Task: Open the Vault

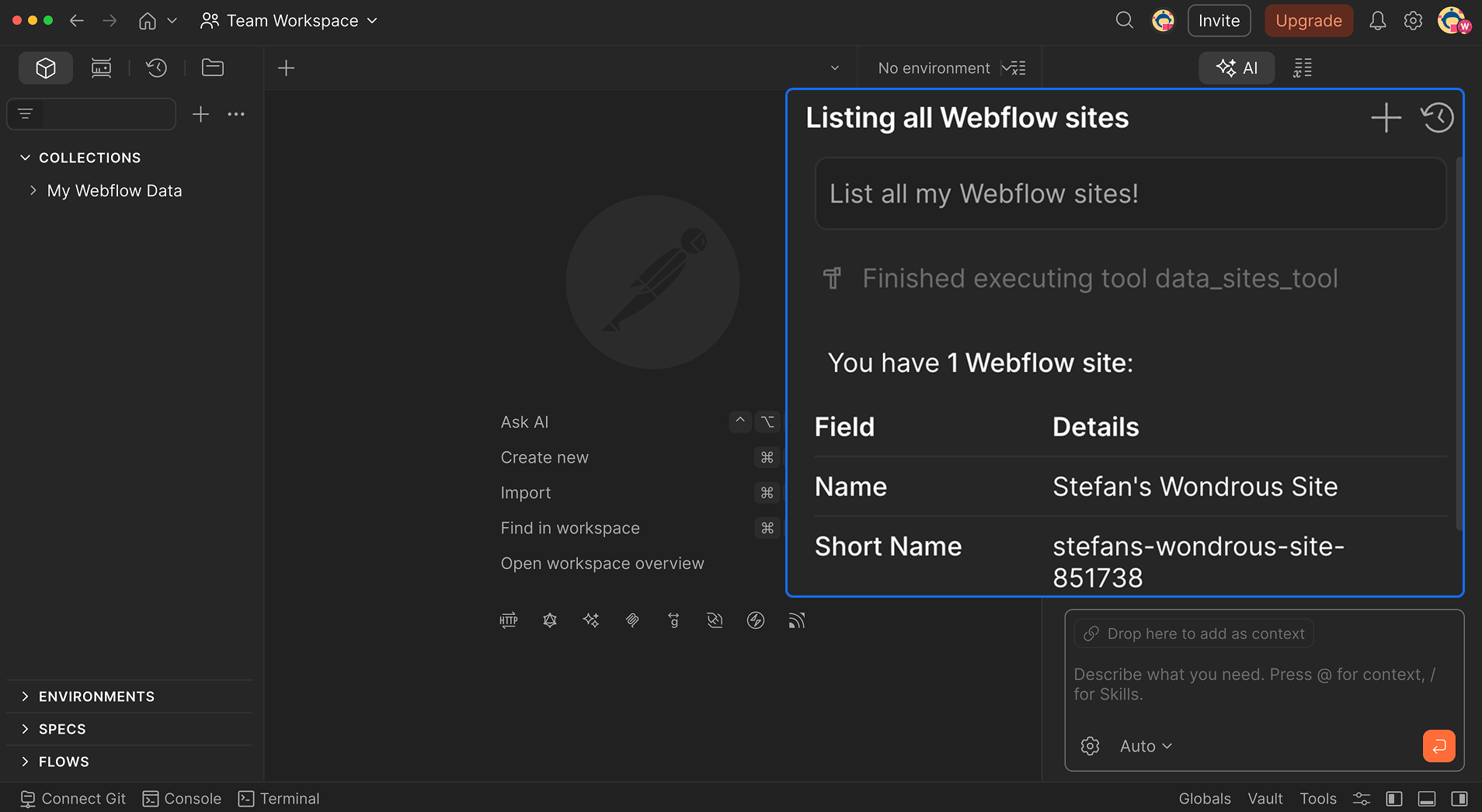Action: tap(1265, 799)
